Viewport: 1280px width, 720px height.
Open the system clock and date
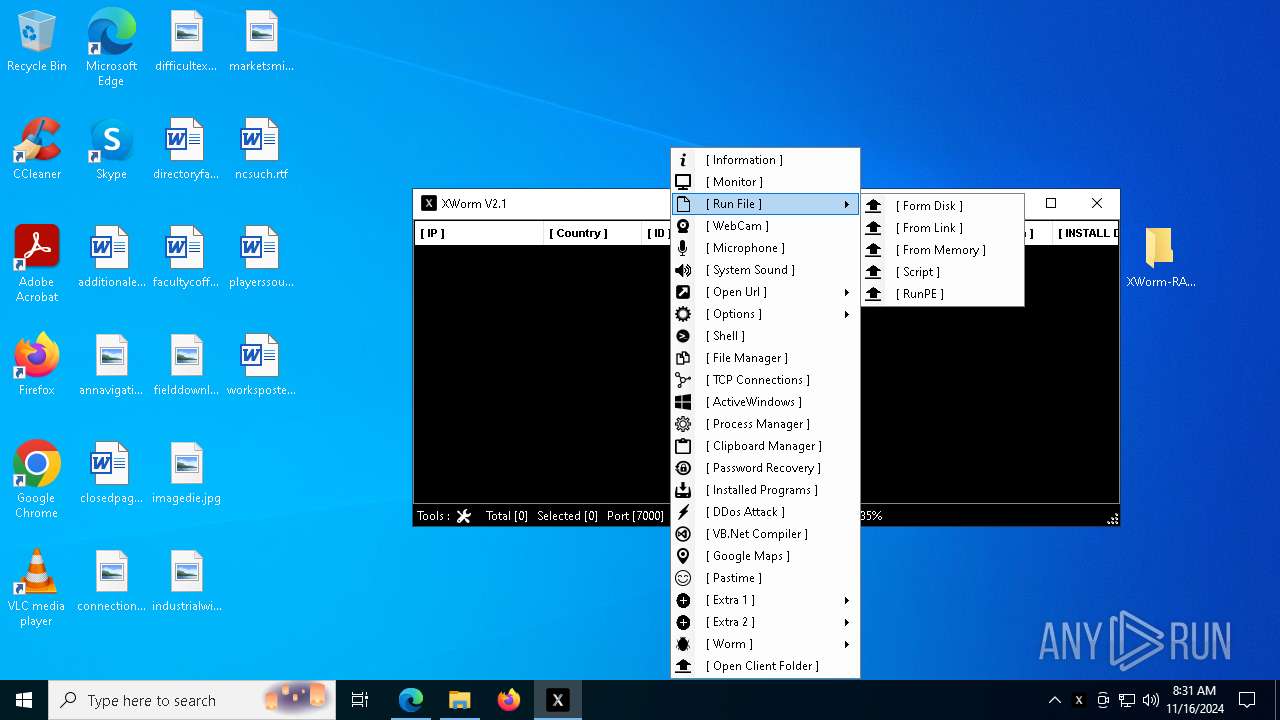click(1197, 700)
